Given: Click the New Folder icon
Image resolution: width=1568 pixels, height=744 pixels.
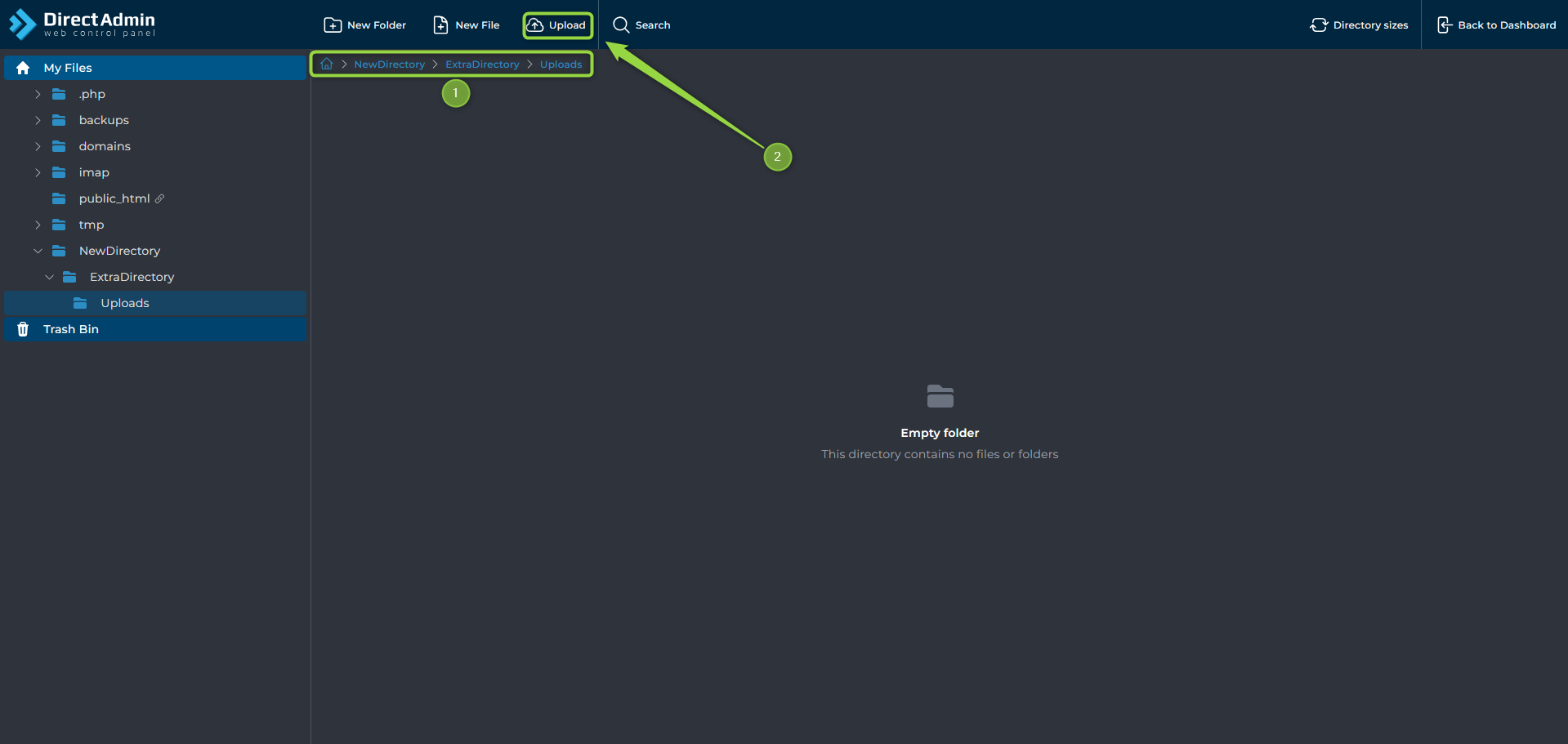Looking at the screenshot, I should (333, 25).
